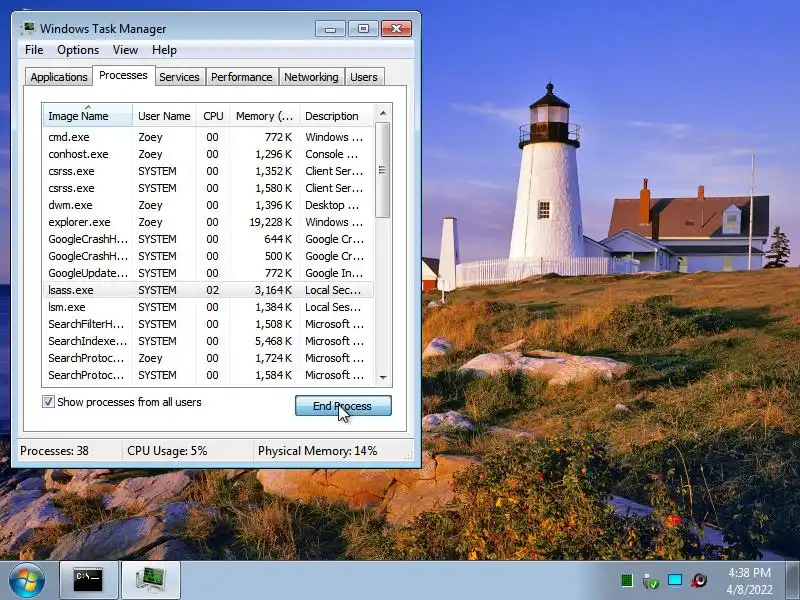Image resolution: width=800 pixels, height=600 pixels.
Task: Click the process list scrollbar thumb
Action: click(x=383, y=170)
